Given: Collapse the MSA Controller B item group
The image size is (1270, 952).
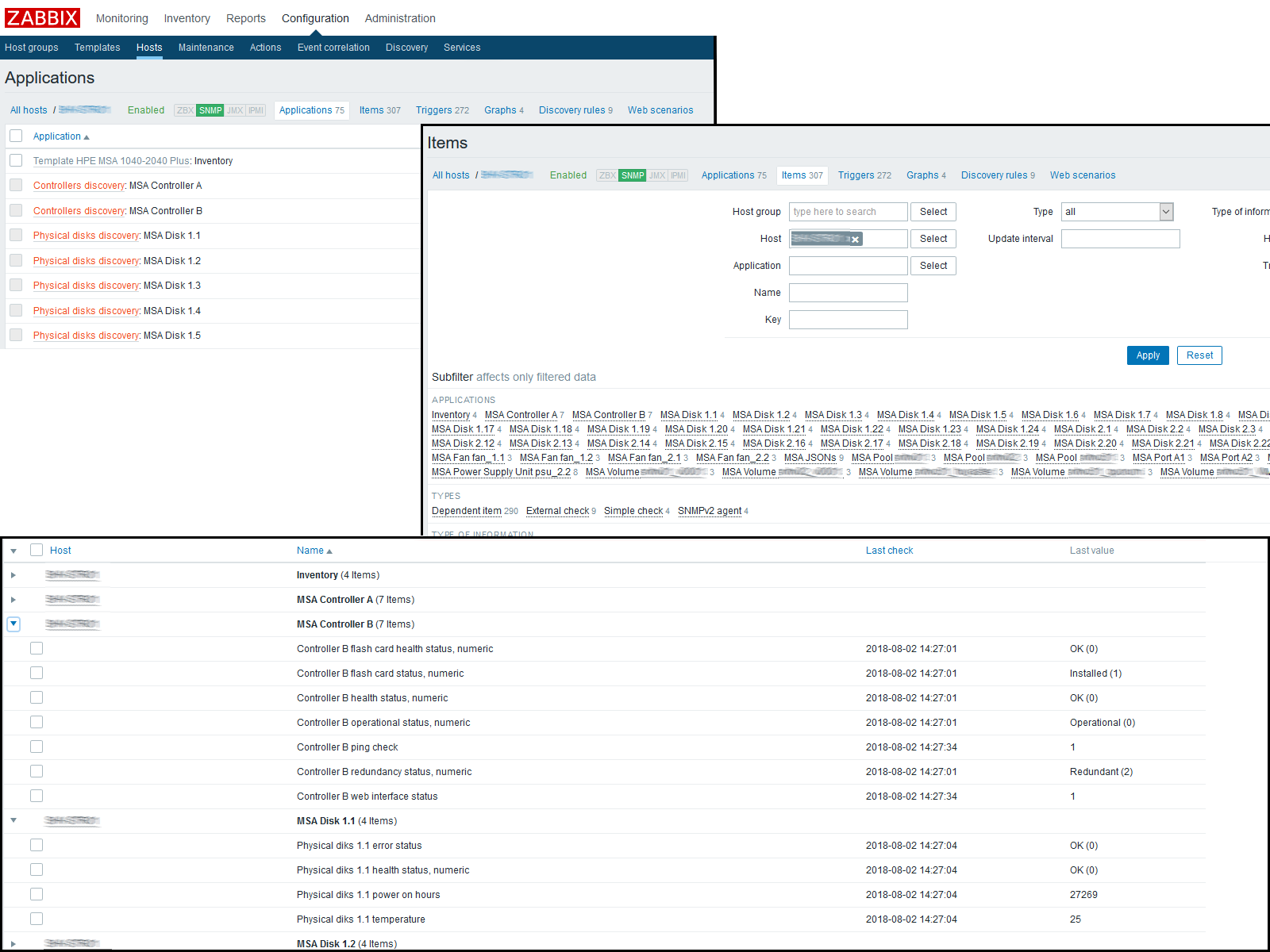Looking at the screenshot, I should click(x=13, y=624).
